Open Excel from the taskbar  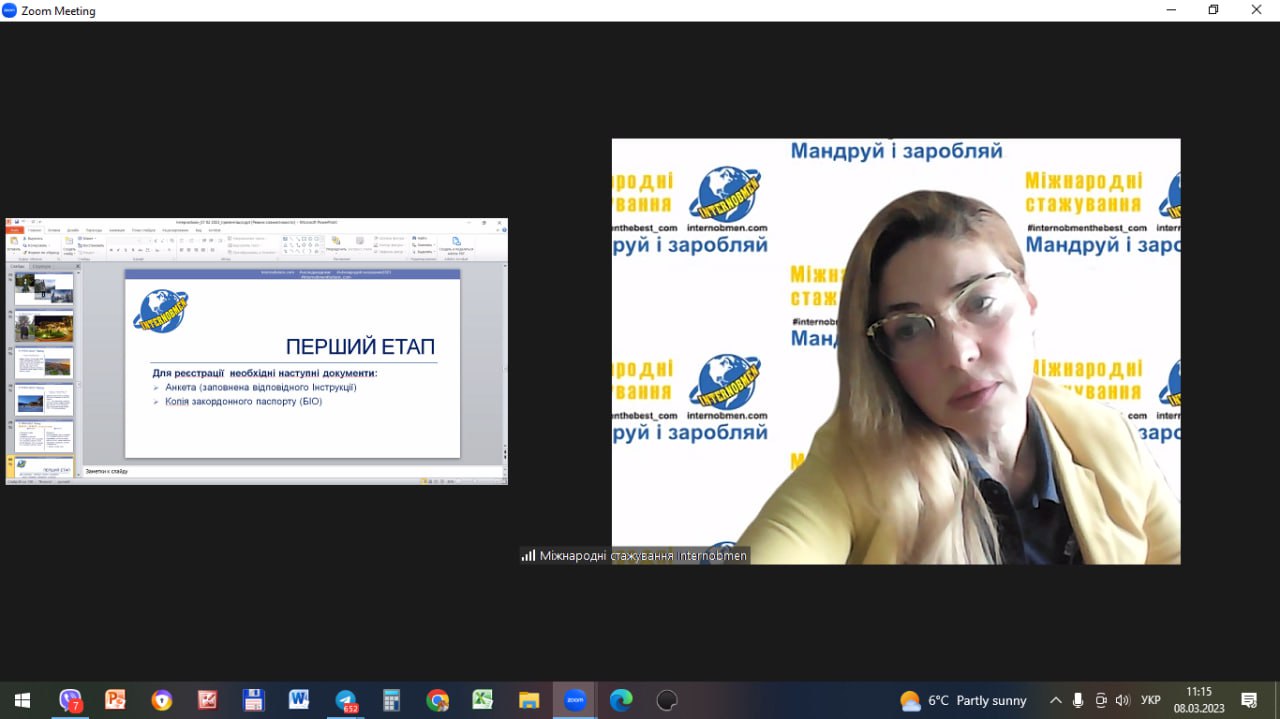coord(483,700)
